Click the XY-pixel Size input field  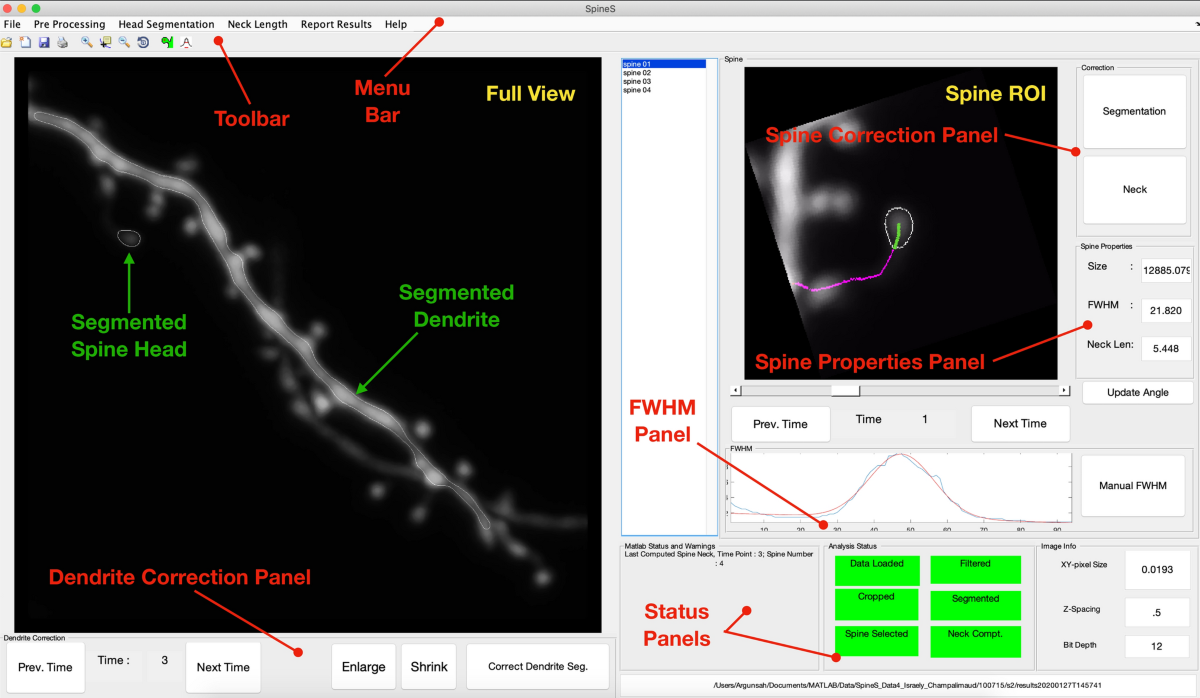tap(1156, 569)
